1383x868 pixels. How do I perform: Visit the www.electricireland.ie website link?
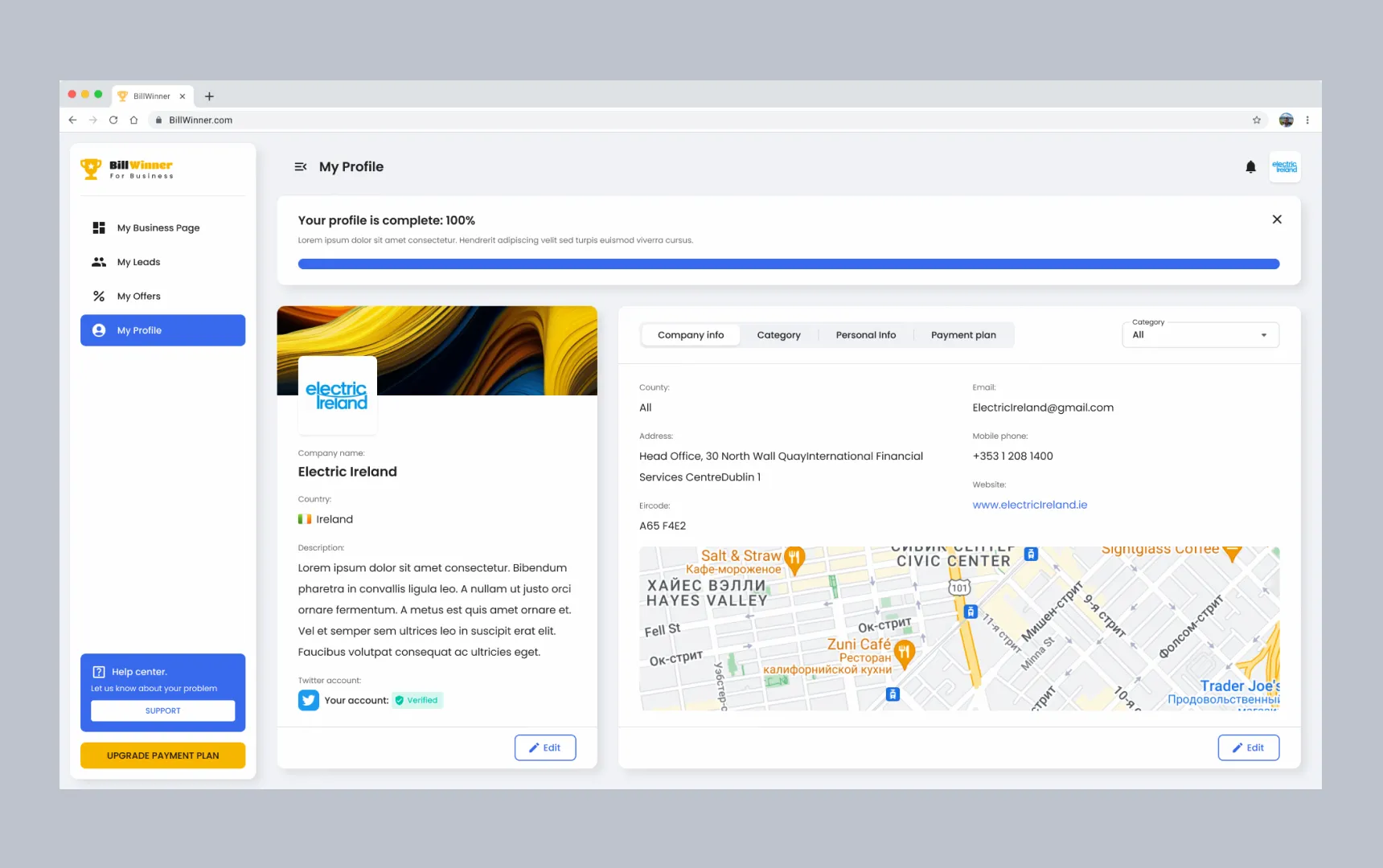coord(1029,505)
